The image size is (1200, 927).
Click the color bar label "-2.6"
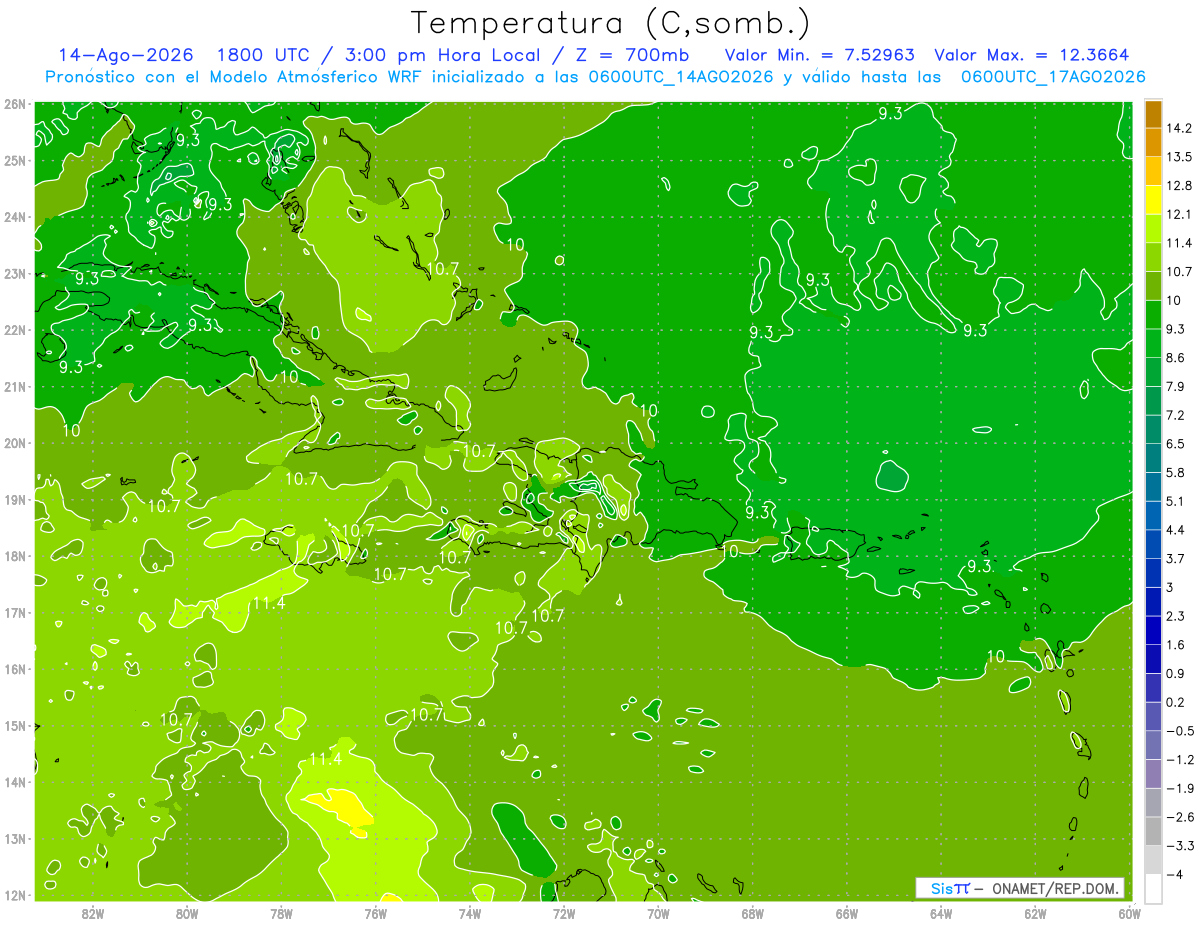pyautogui.click(x=1180, y=817)
